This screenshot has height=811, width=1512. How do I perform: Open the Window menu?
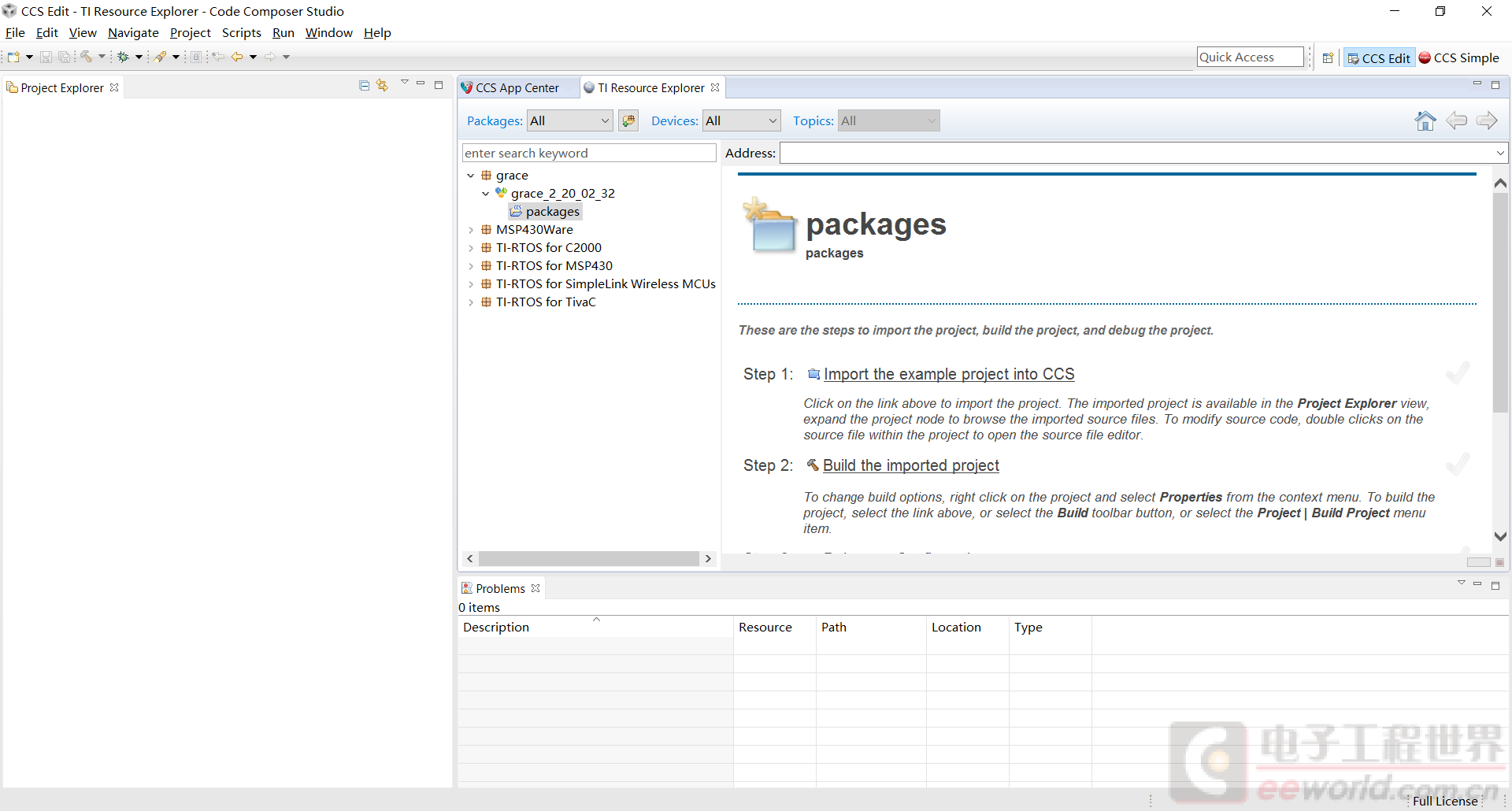pyautogui.click(x=329, y=32)
